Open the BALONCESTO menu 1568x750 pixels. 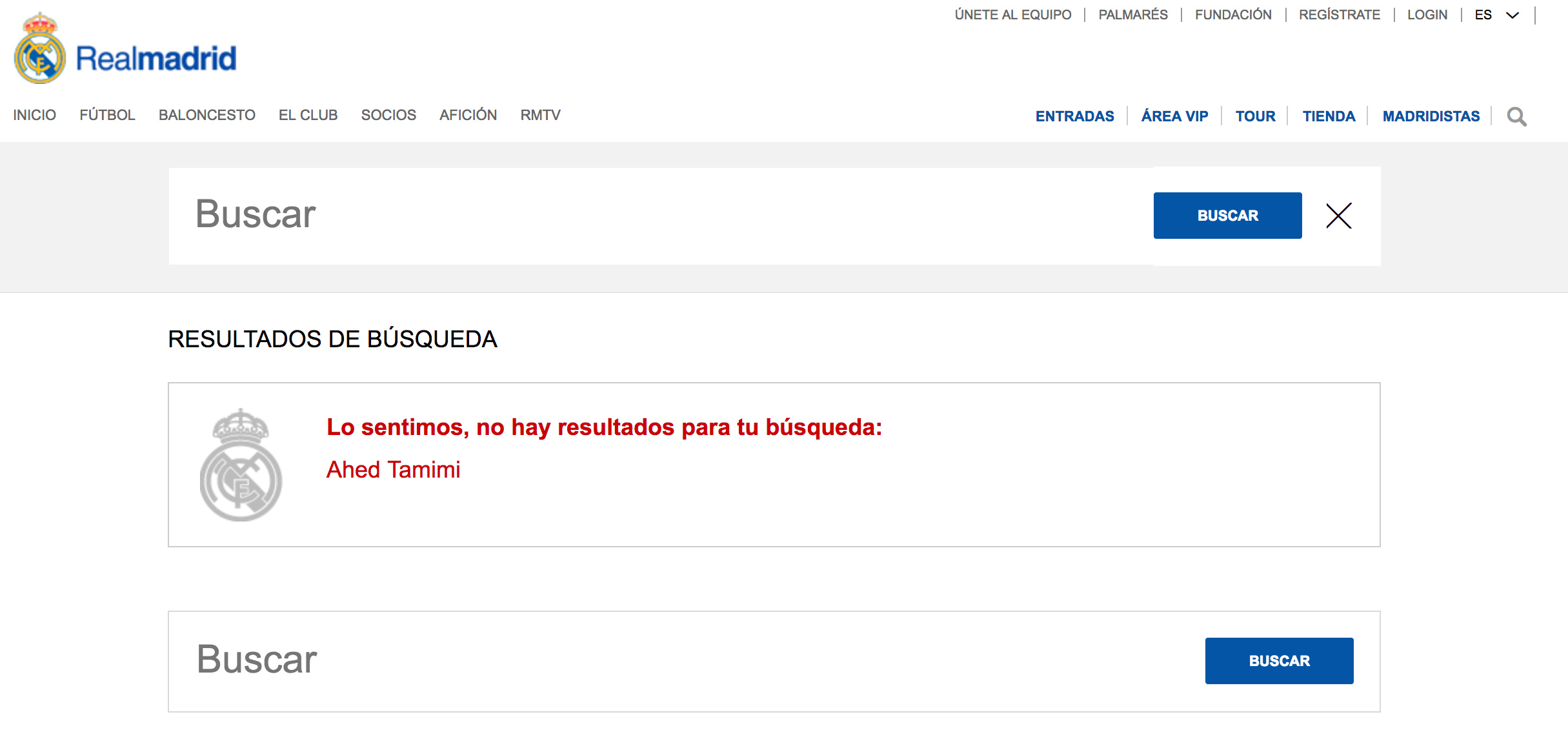[x=207, y=116]
